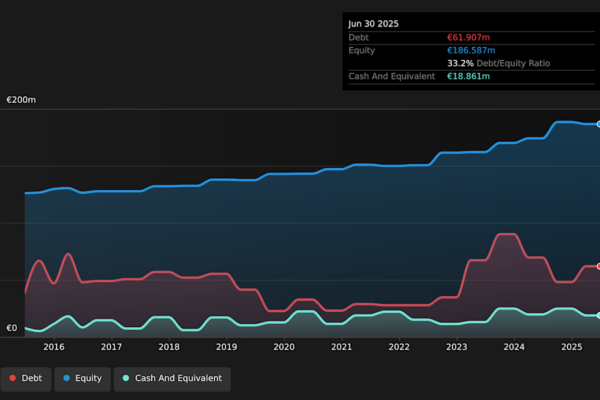Click the €200m y-axis label

click(x=21, y=100)
